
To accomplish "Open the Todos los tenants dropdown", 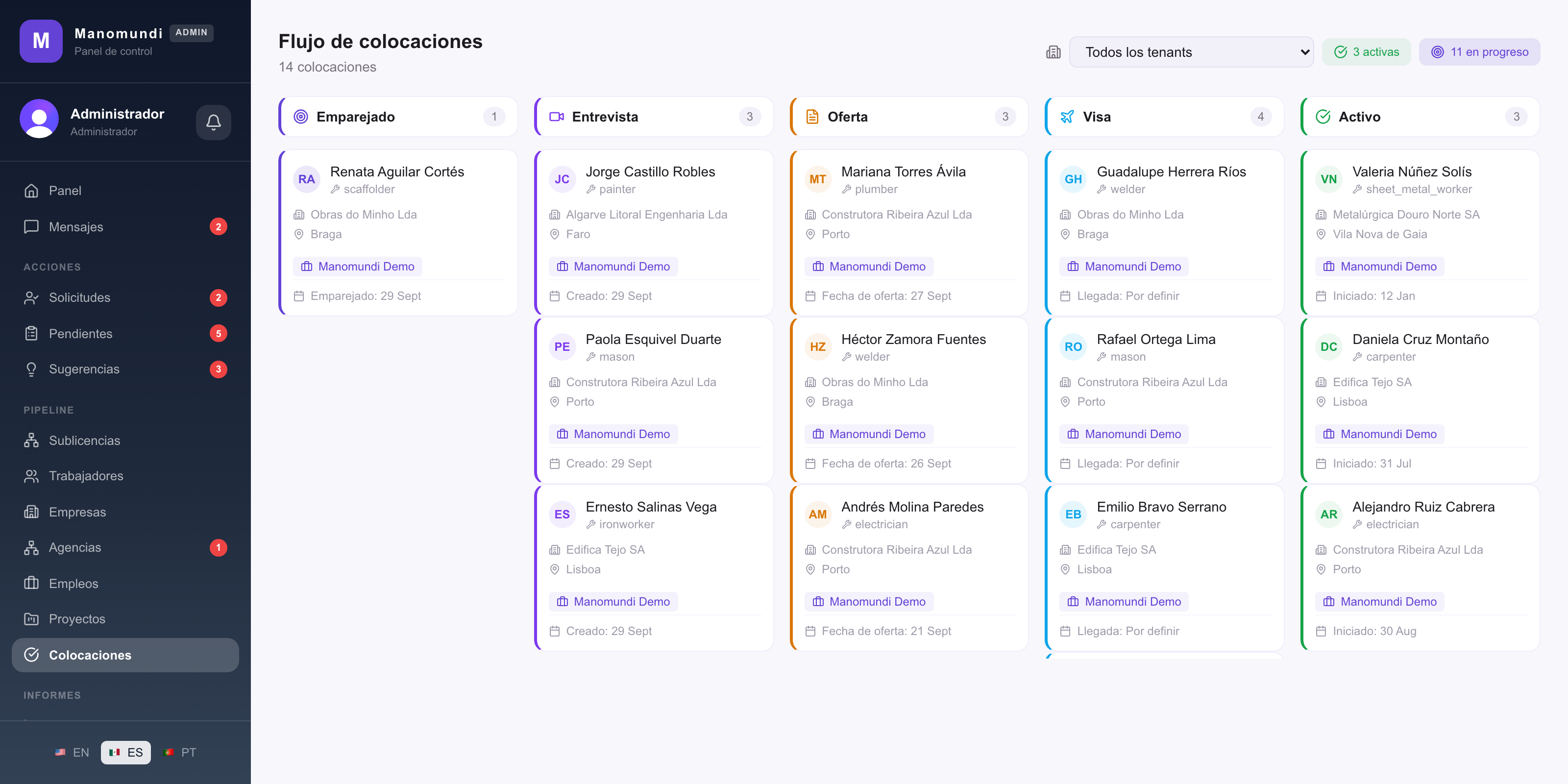I will pos(1191,52).
